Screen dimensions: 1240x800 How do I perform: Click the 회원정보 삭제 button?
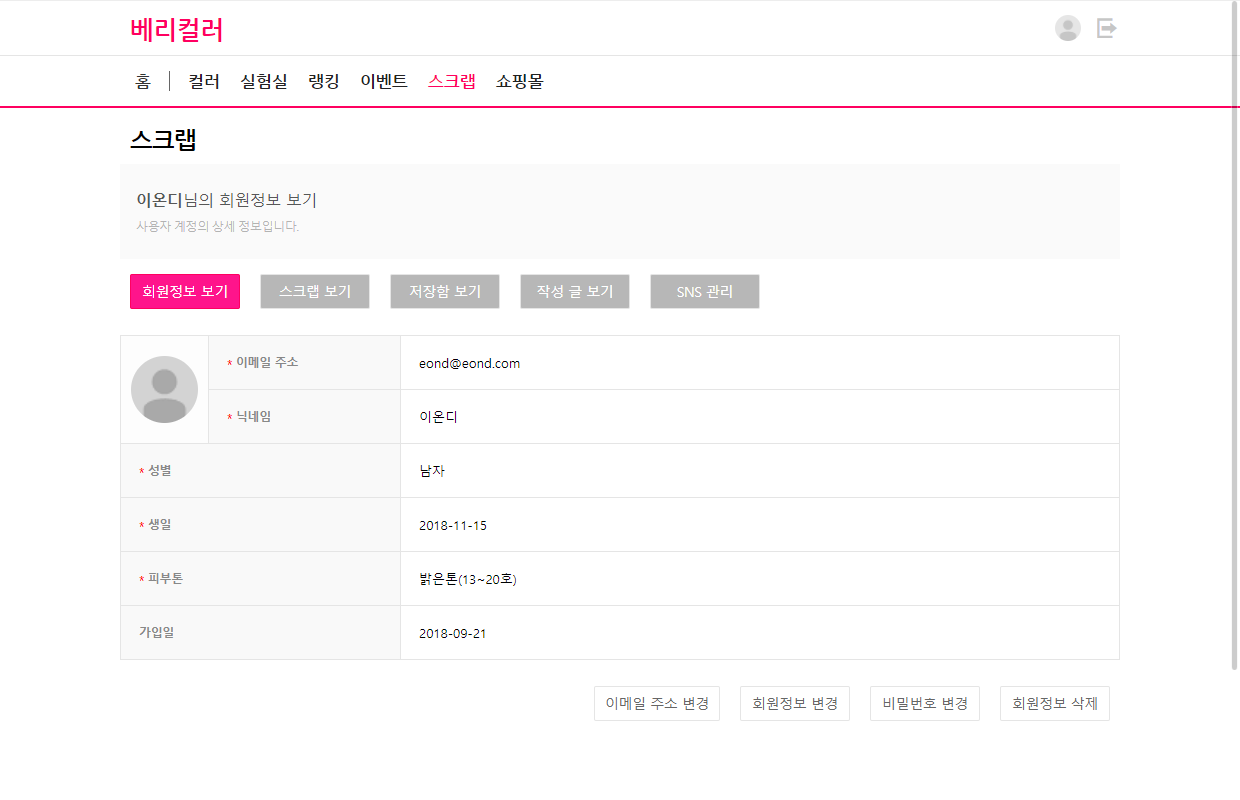coord(1055,703)
